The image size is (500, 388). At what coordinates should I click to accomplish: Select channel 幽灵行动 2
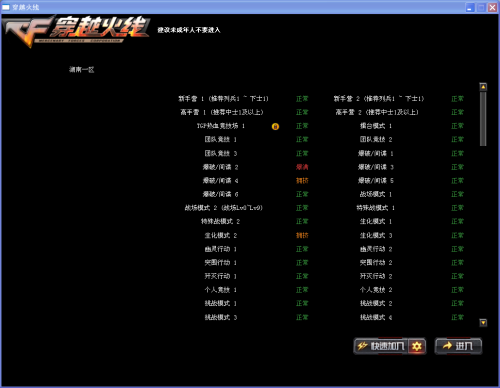(x=376, y=249)
